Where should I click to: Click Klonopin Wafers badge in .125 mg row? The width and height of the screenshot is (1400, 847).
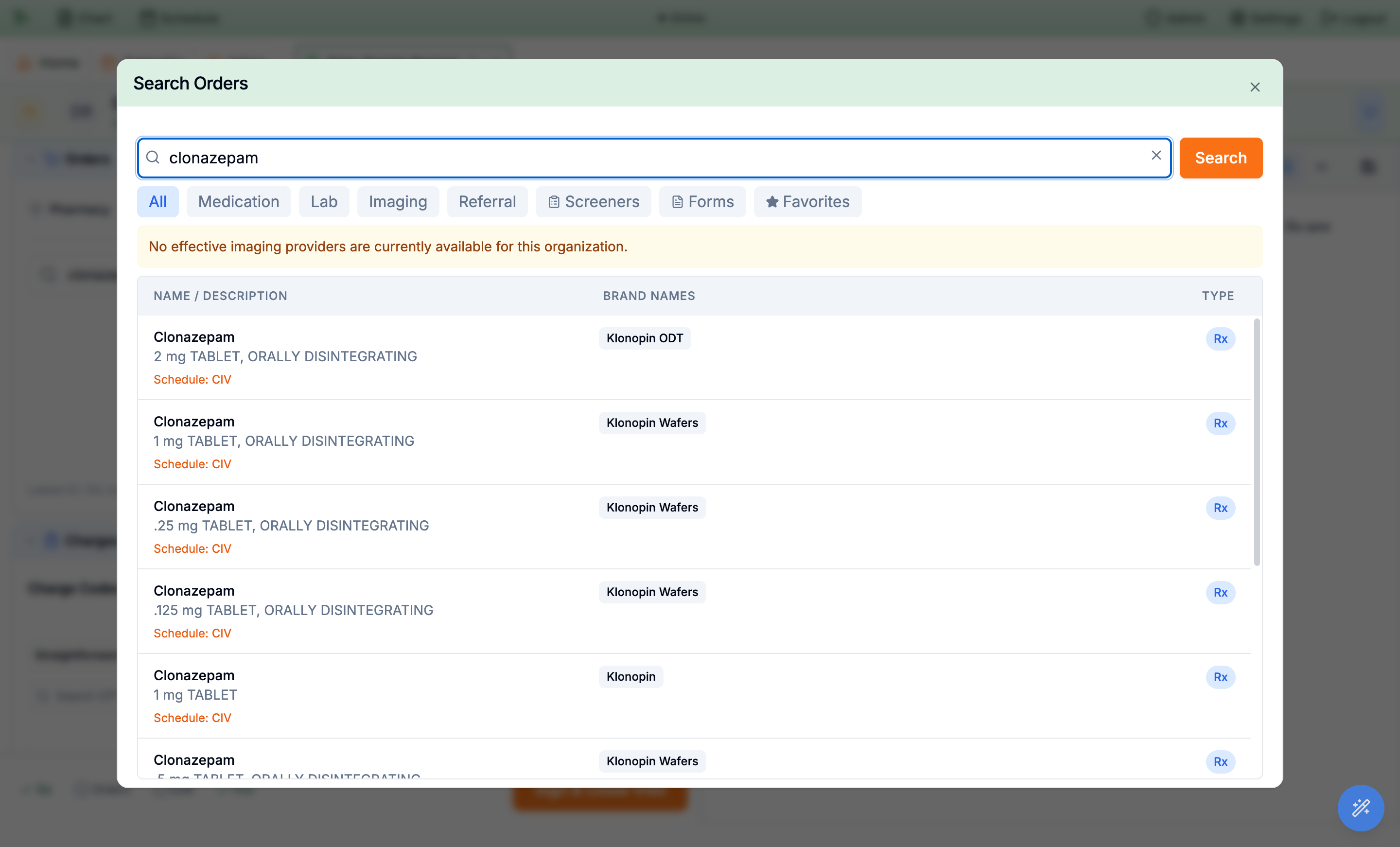652,592
